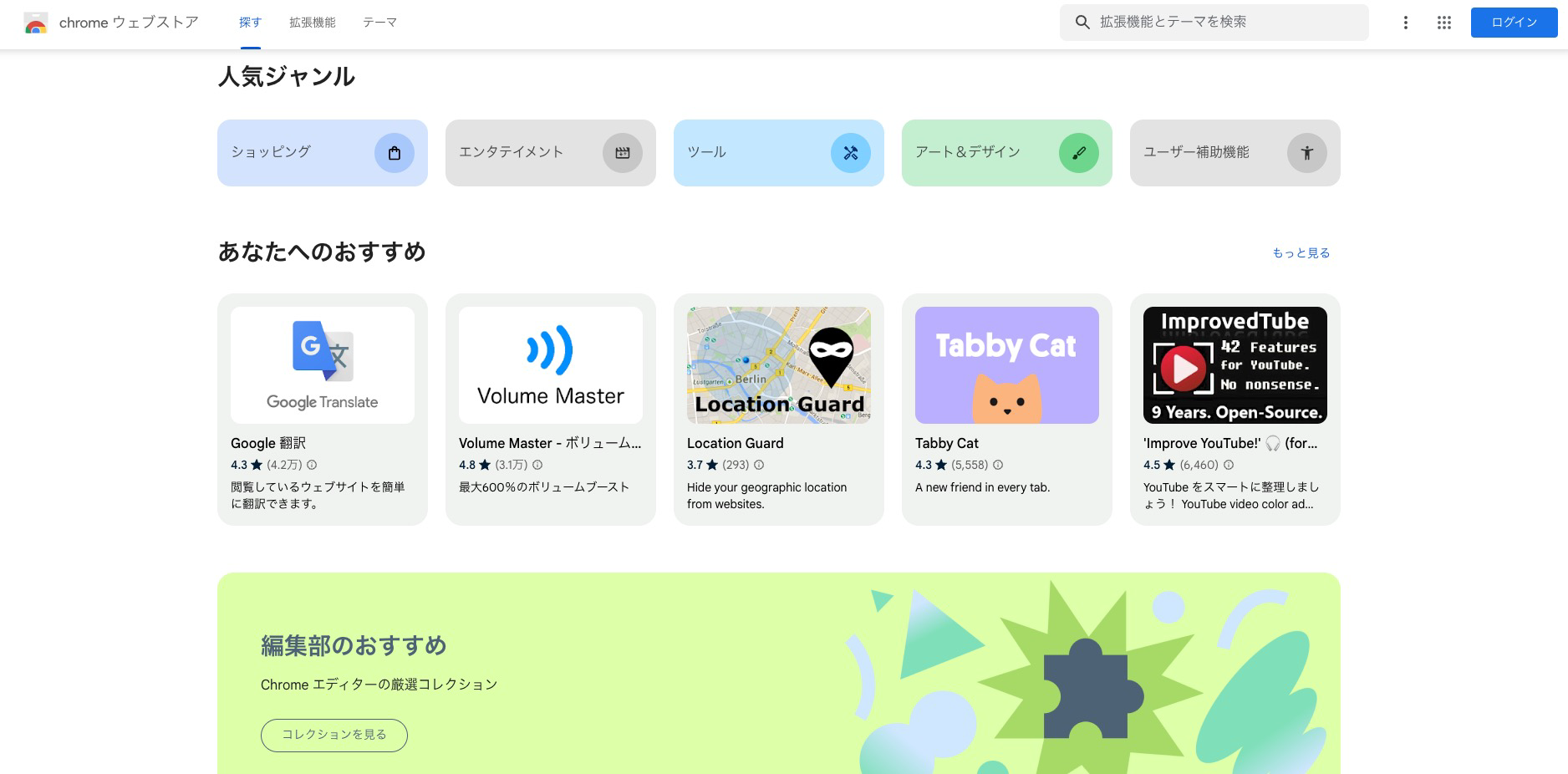1568x774 pixels.
Task: Open the Volume Master extension thumbnail
Action: coord(550,365)
